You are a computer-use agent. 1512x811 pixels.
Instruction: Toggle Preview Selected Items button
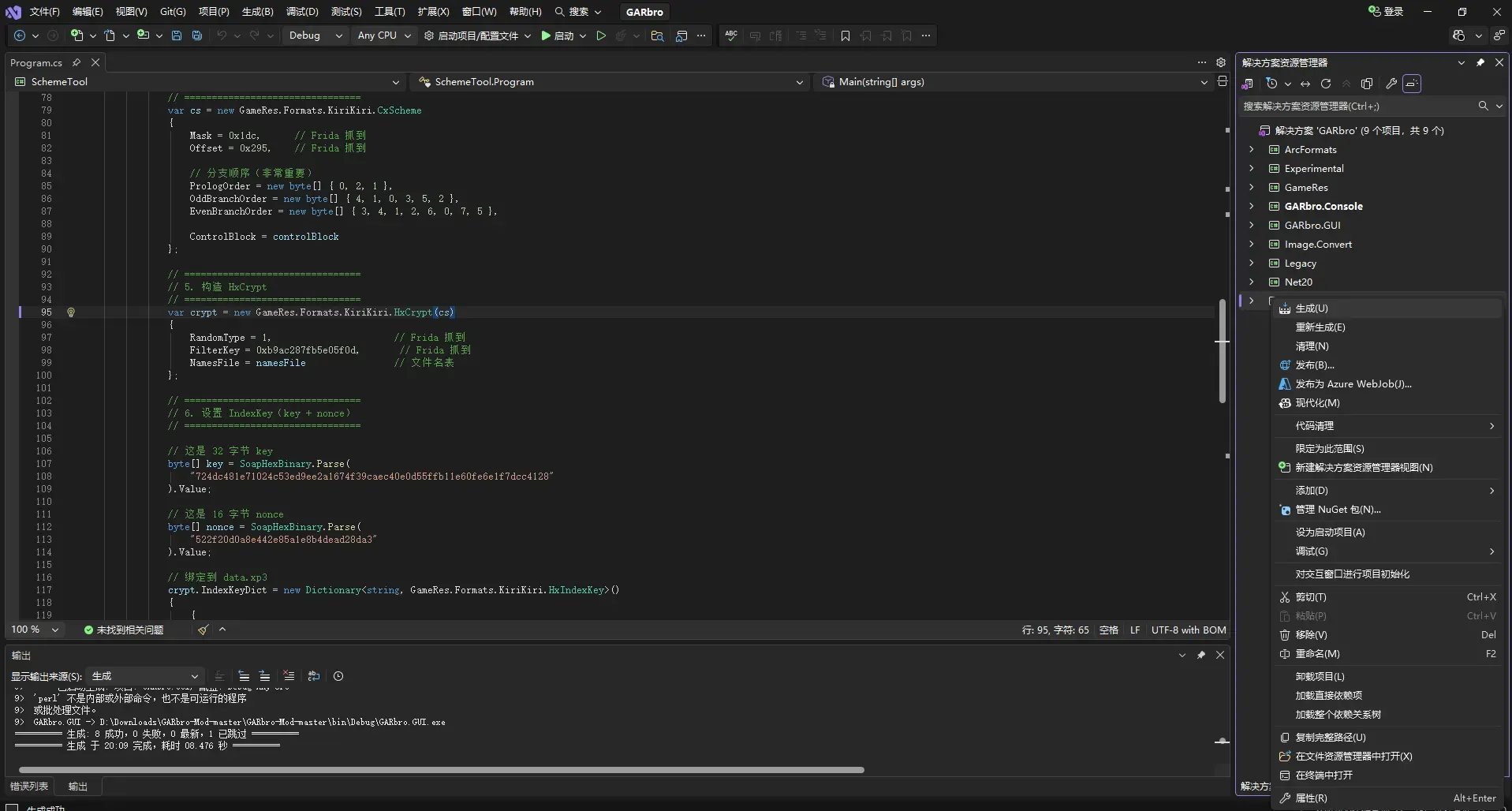tap(1412, 84)
